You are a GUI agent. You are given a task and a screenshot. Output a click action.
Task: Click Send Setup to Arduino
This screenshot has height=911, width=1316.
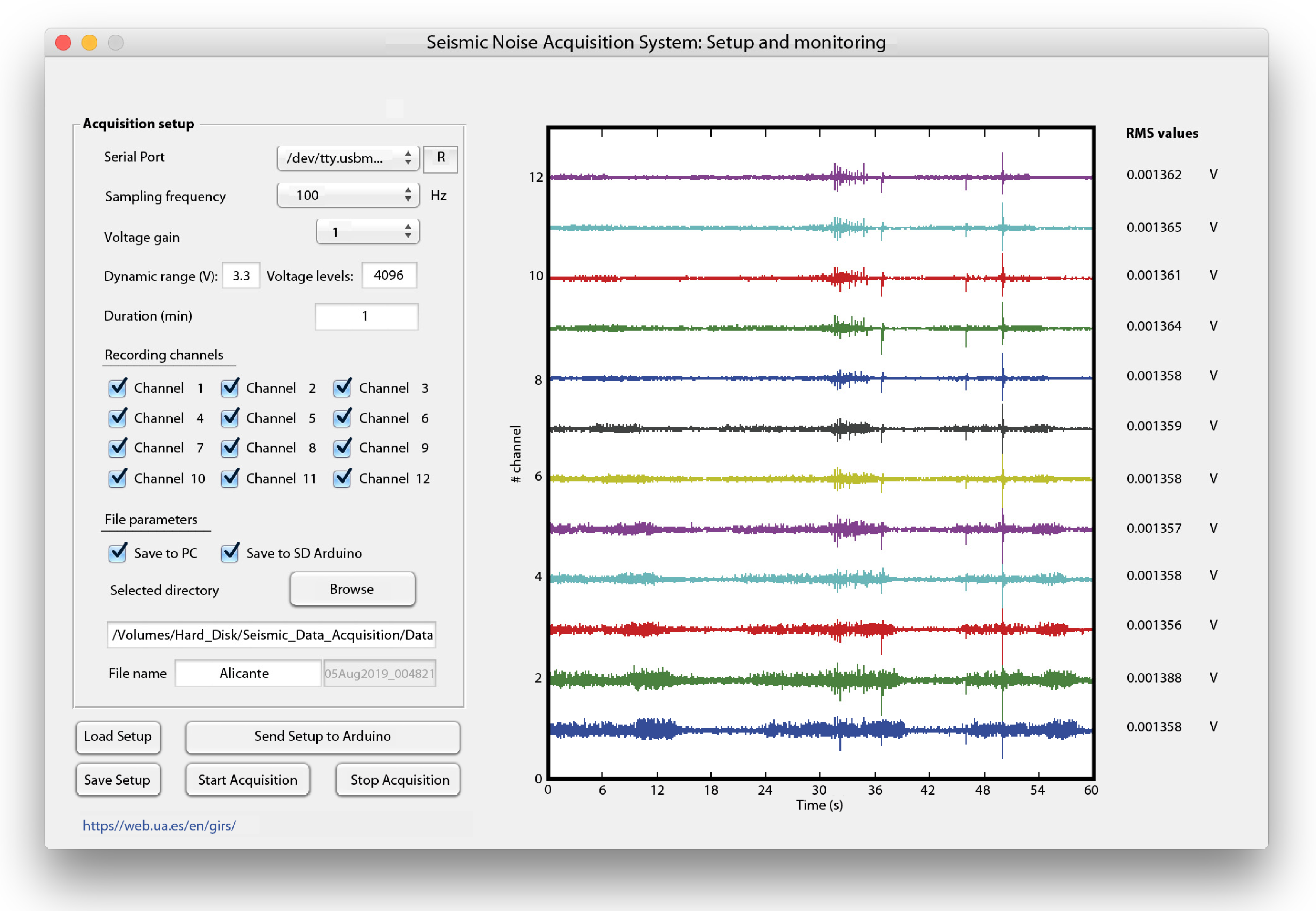322,736
